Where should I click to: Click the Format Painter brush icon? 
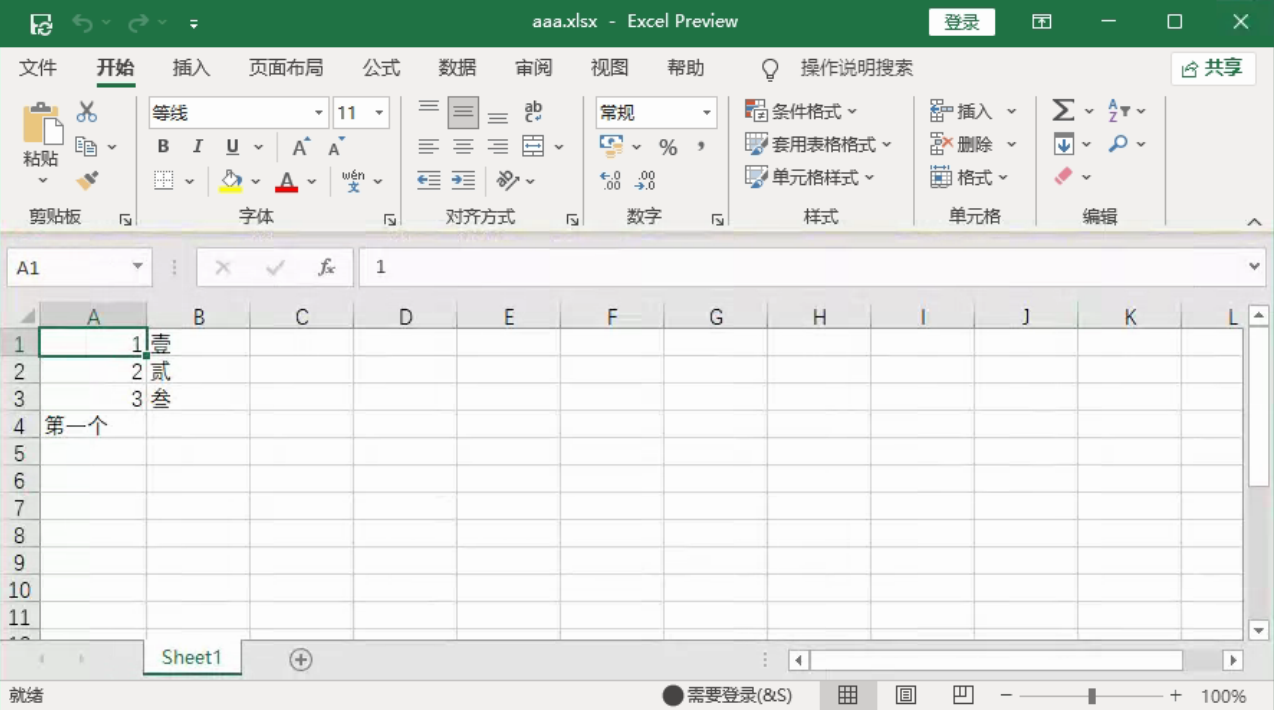87,181
